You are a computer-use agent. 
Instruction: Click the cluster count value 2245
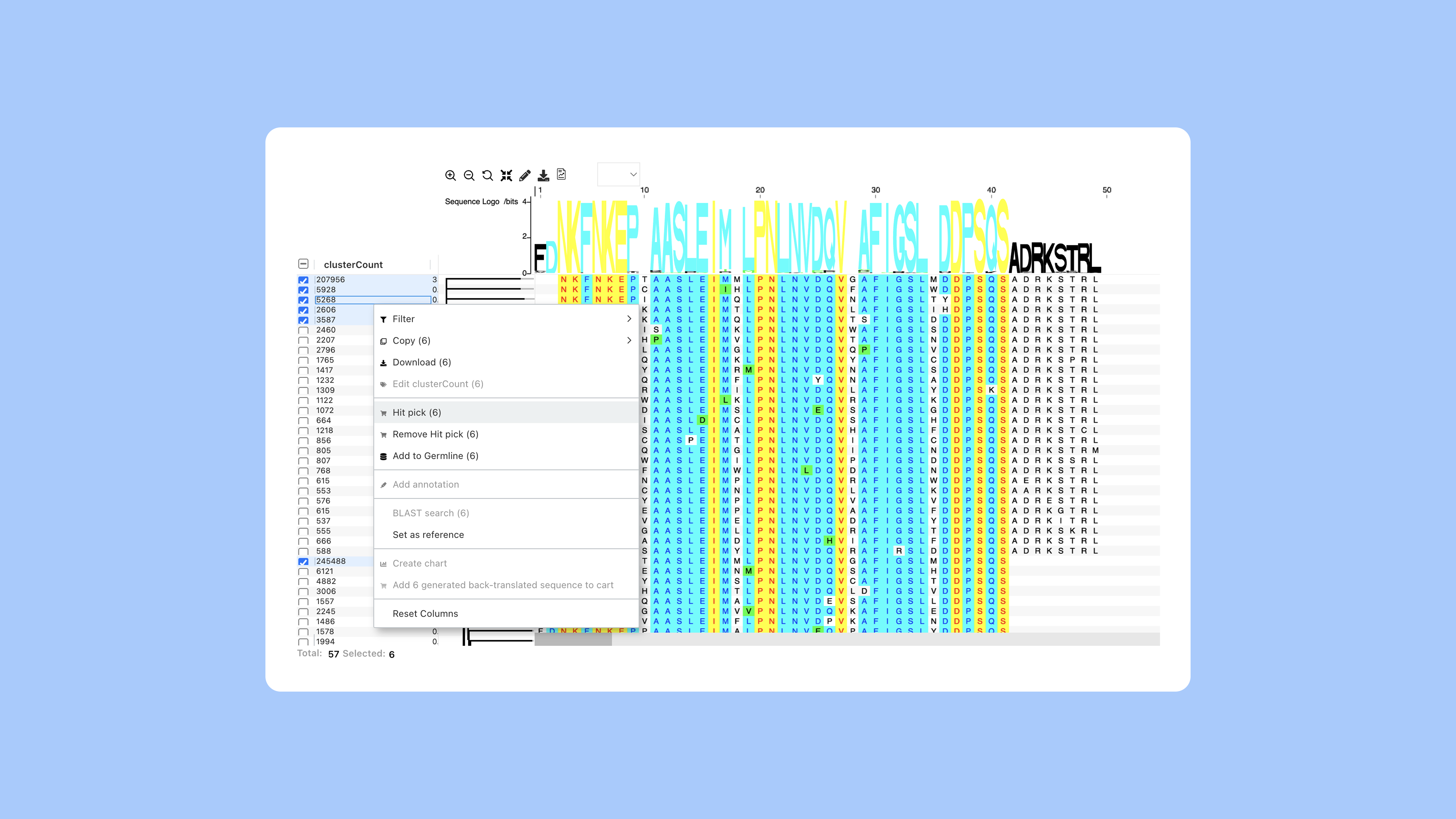coord(326,611)
